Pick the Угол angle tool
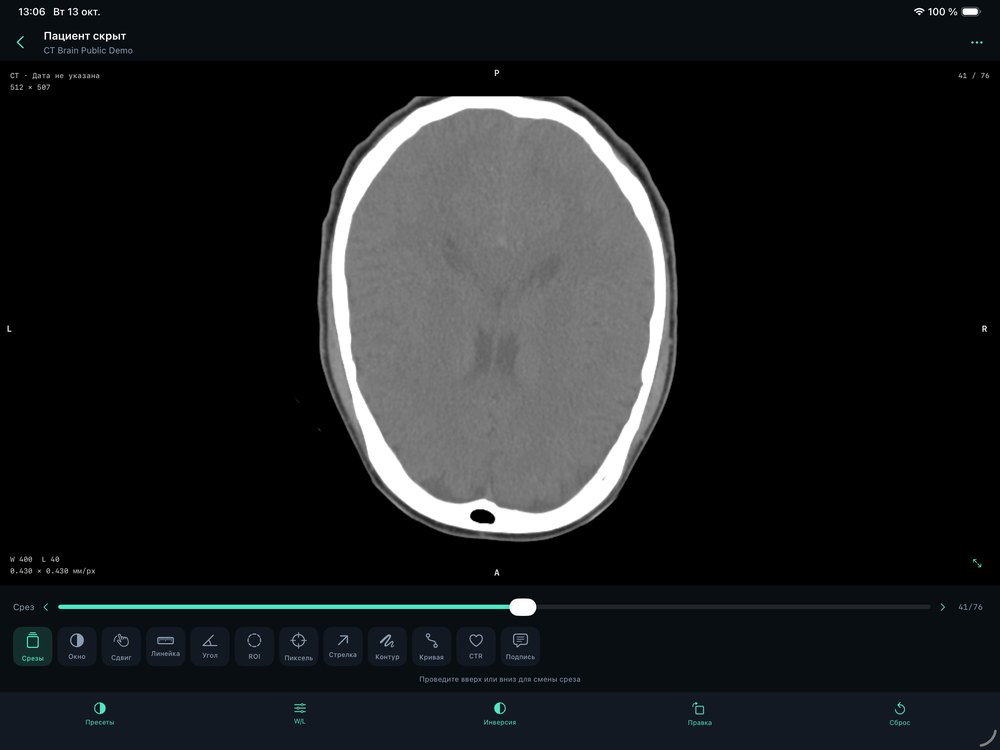 click(x=210, y=646)
